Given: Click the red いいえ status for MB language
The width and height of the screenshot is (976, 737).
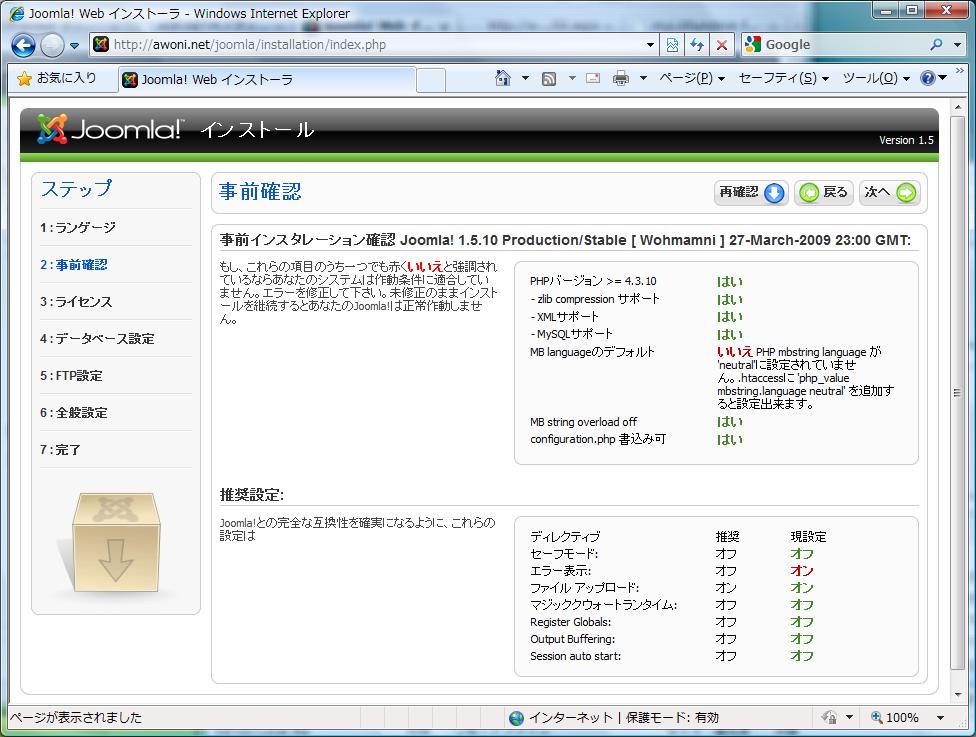Looking at the screenshot, I should click(x=734, y=352).
